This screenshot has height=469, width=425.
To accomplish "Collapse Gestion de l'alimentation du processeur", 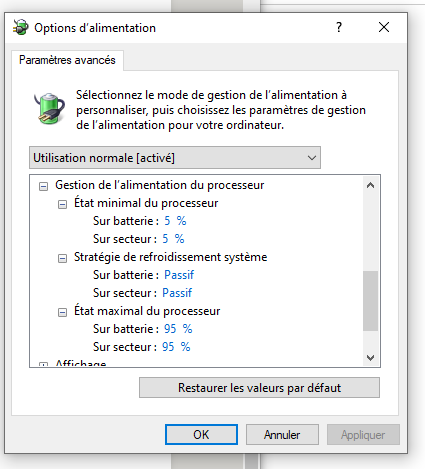I will (43, 186).
